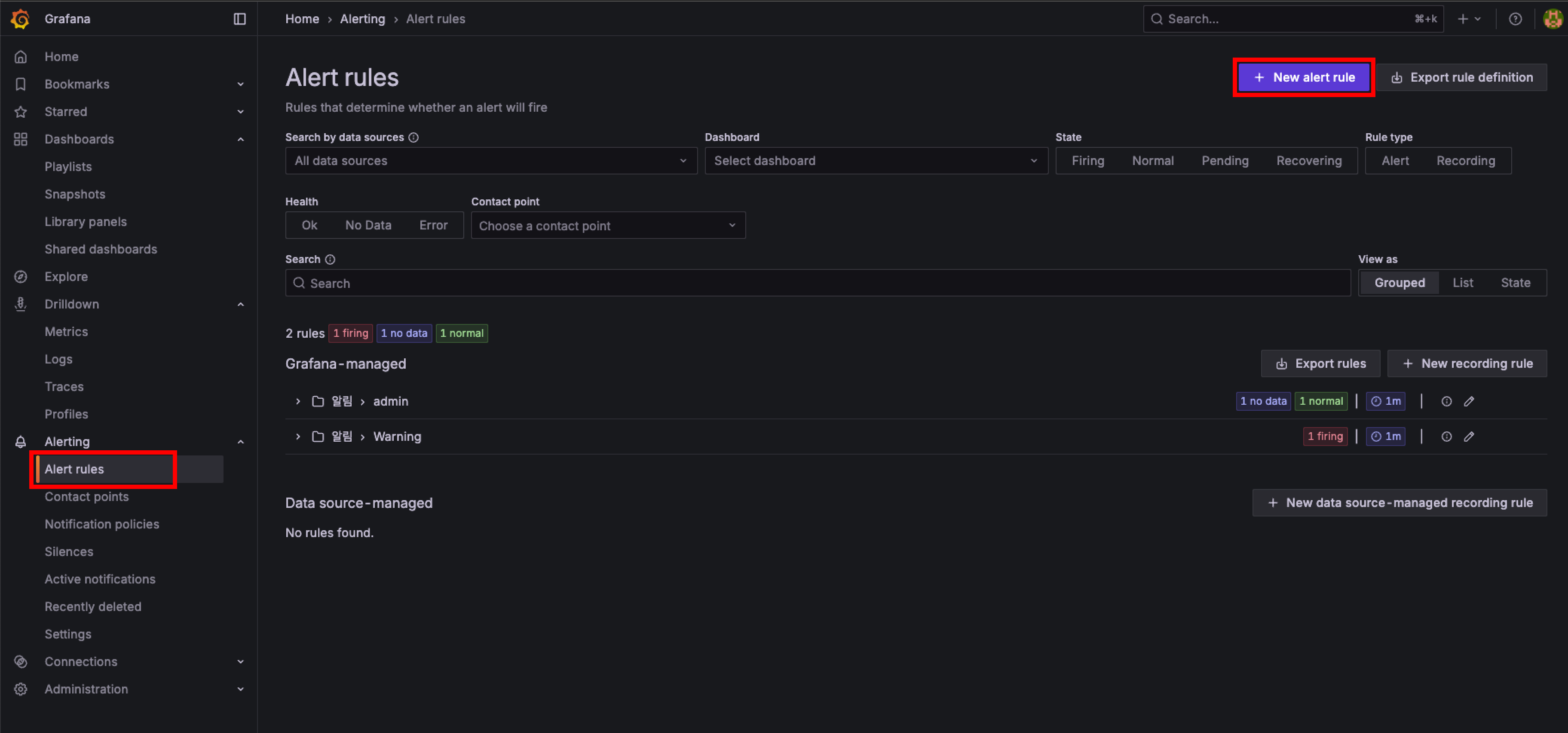Click New alert rule button

(1304, 77)
